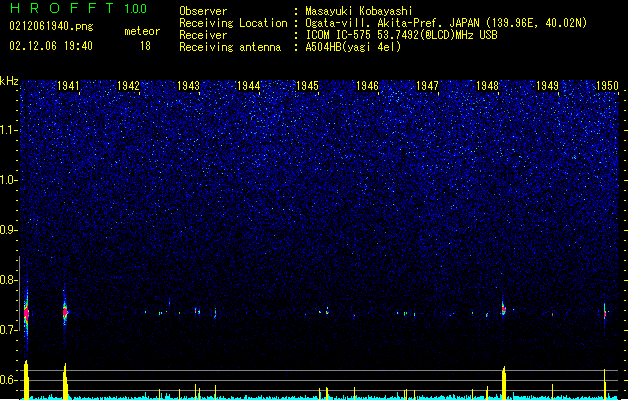Click the 1949 time axis marker
The width and height of the screenshot is (629, 400).
[x=547, y=86]
